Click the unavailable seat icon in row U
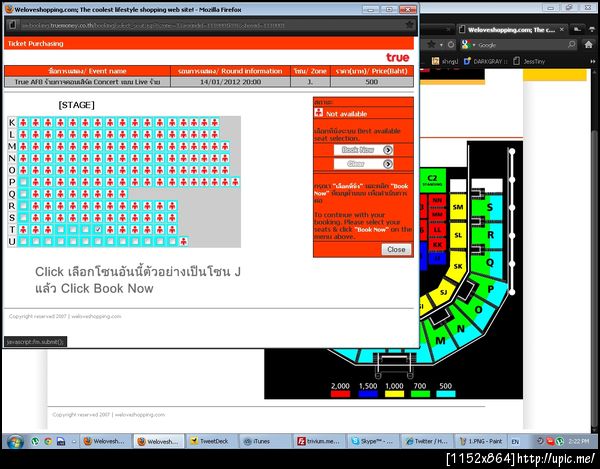The image size is (600, 469). tap(184, 241)
